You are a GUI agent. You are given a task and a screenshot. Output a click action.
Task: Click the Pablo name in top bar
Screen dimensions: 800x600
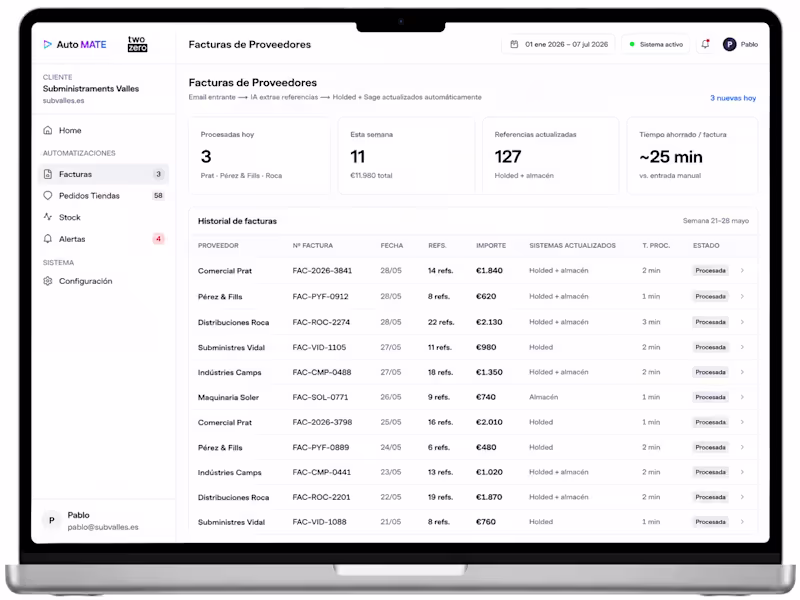[x=749, y=44]
